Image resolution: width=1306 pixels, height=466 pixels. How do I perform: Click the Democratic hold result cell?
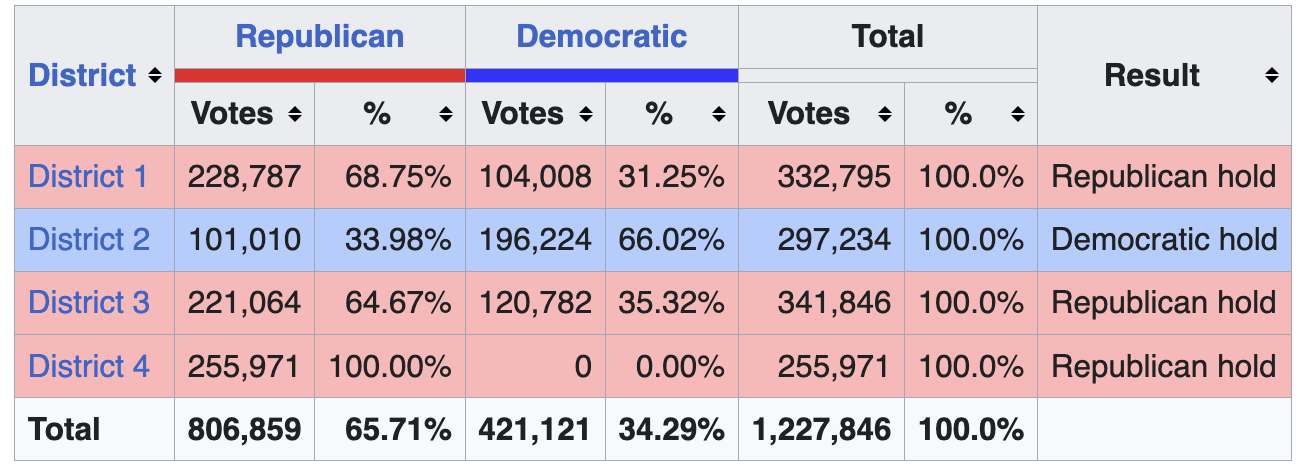pyautogui.click(x=1164, y=240)
